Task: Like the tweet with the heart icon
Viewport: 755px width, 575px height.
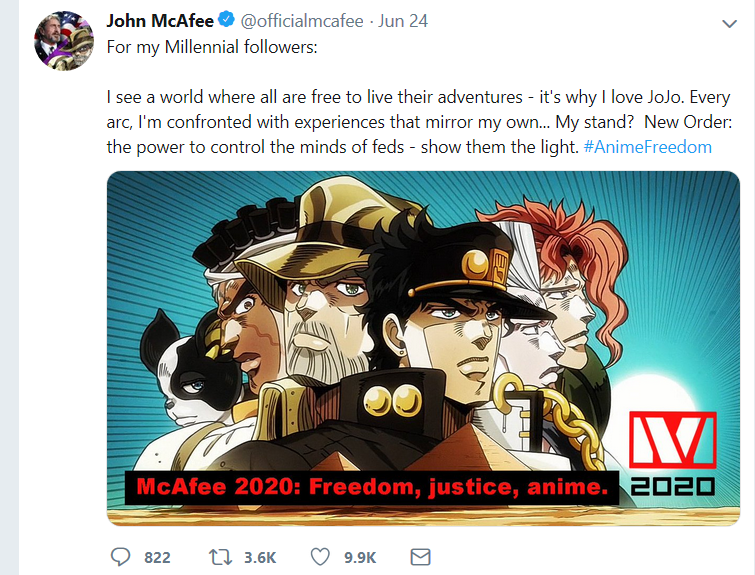Action: coord(320,557)
